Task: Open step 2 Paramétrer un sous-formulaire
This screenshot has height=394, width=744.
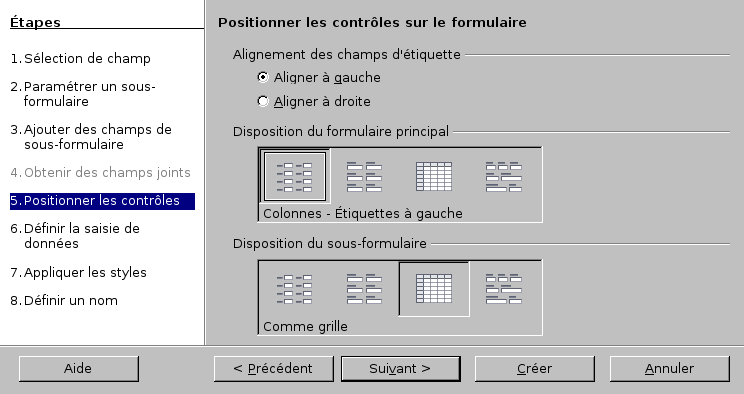Action: 83,94
